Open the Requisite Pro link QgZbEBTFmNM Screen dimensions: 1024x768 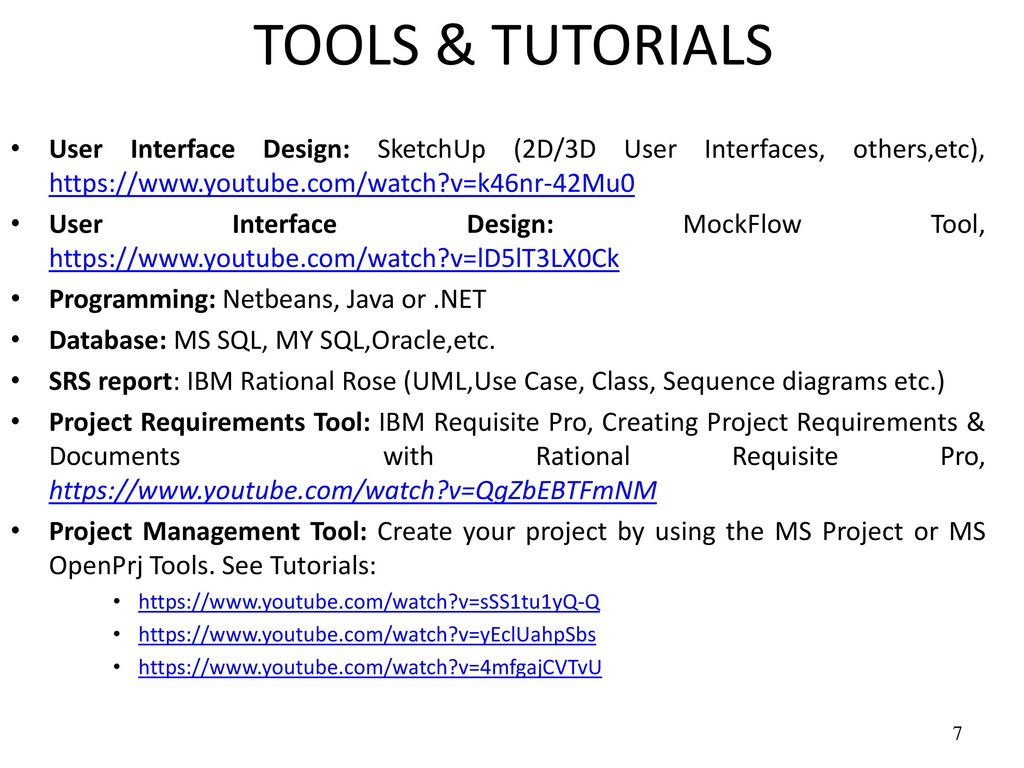point(353,490)
